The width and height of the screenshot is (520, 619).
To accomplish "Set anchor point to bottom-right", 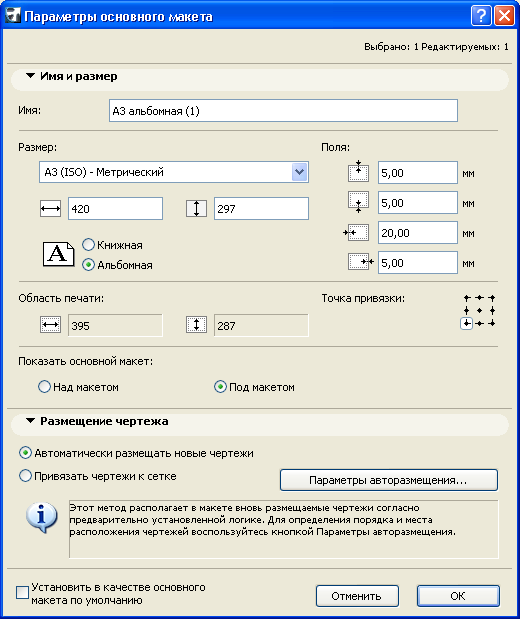I will (492, 324).
